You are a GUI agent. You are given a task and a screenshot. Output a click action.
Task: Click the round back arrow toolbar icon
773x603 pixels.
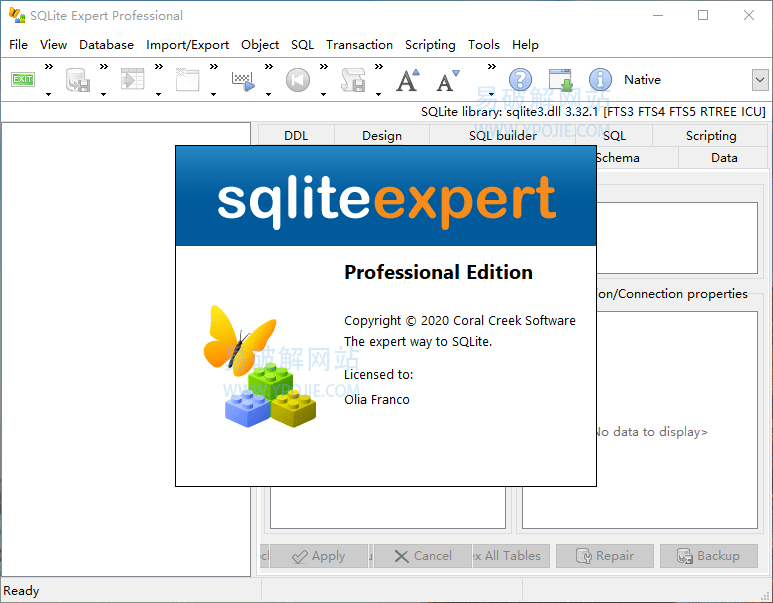coord(298,80)
